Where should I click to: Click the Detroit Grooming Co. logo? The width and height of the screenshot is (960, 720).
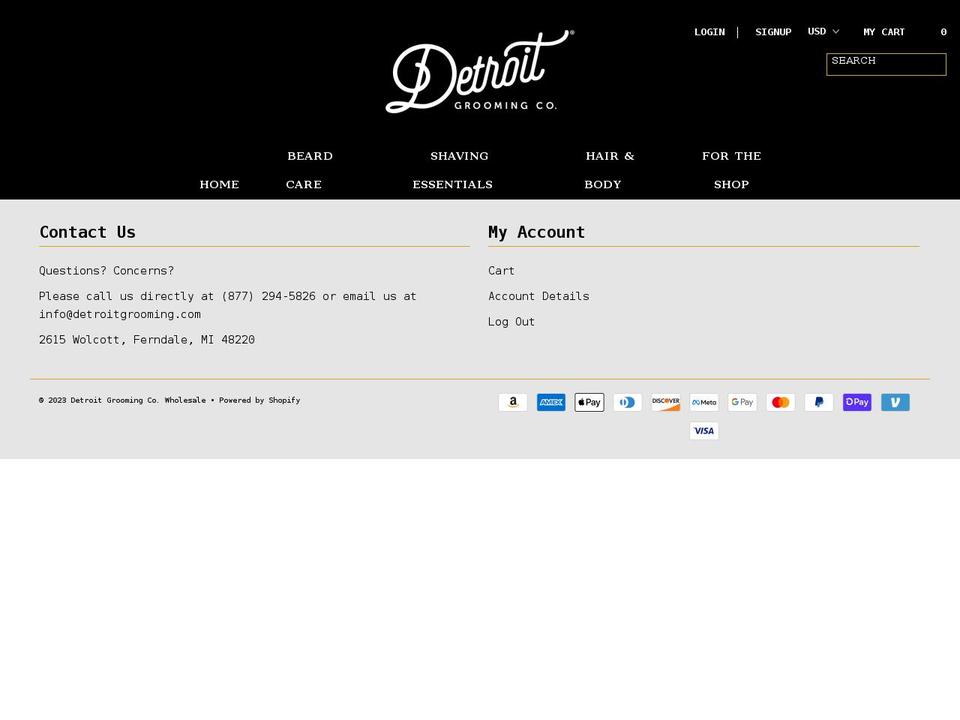[x=480, y=71]
